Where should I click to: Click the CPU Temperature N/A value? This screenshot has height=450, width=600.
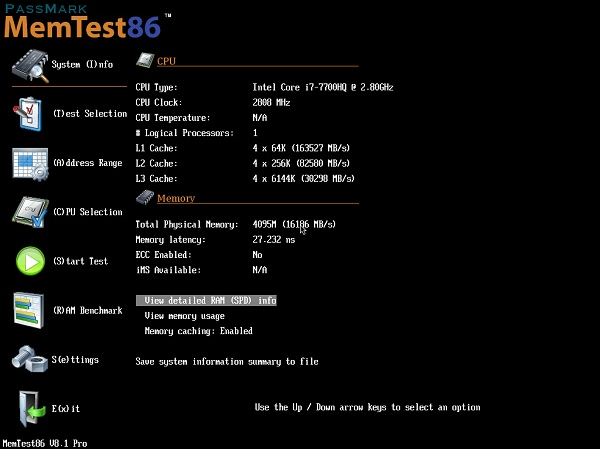pyautogui.click(x=260, y=118)
